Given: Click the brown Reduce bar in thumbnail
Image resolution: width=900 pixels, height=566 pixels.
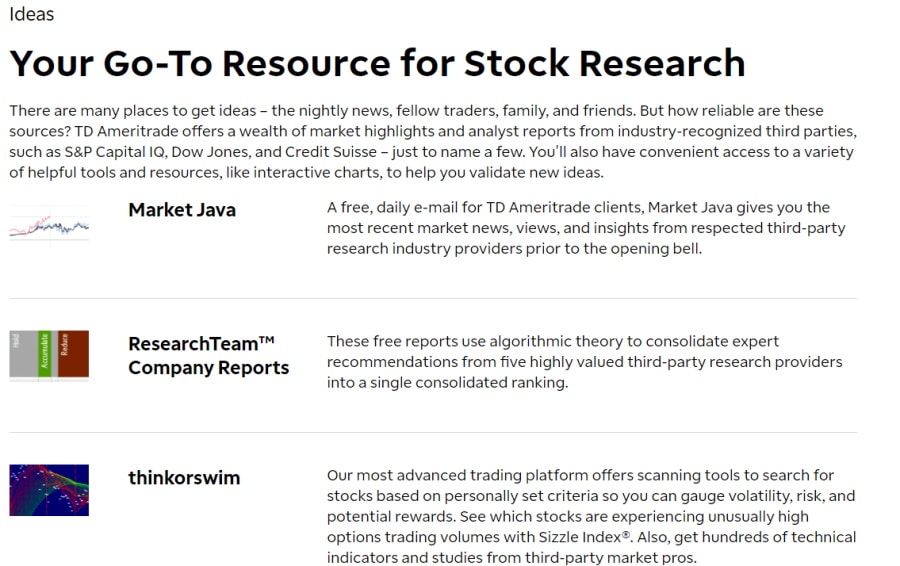Looking at the screenshot, I should pyautogui.click(x=73, y=354).
